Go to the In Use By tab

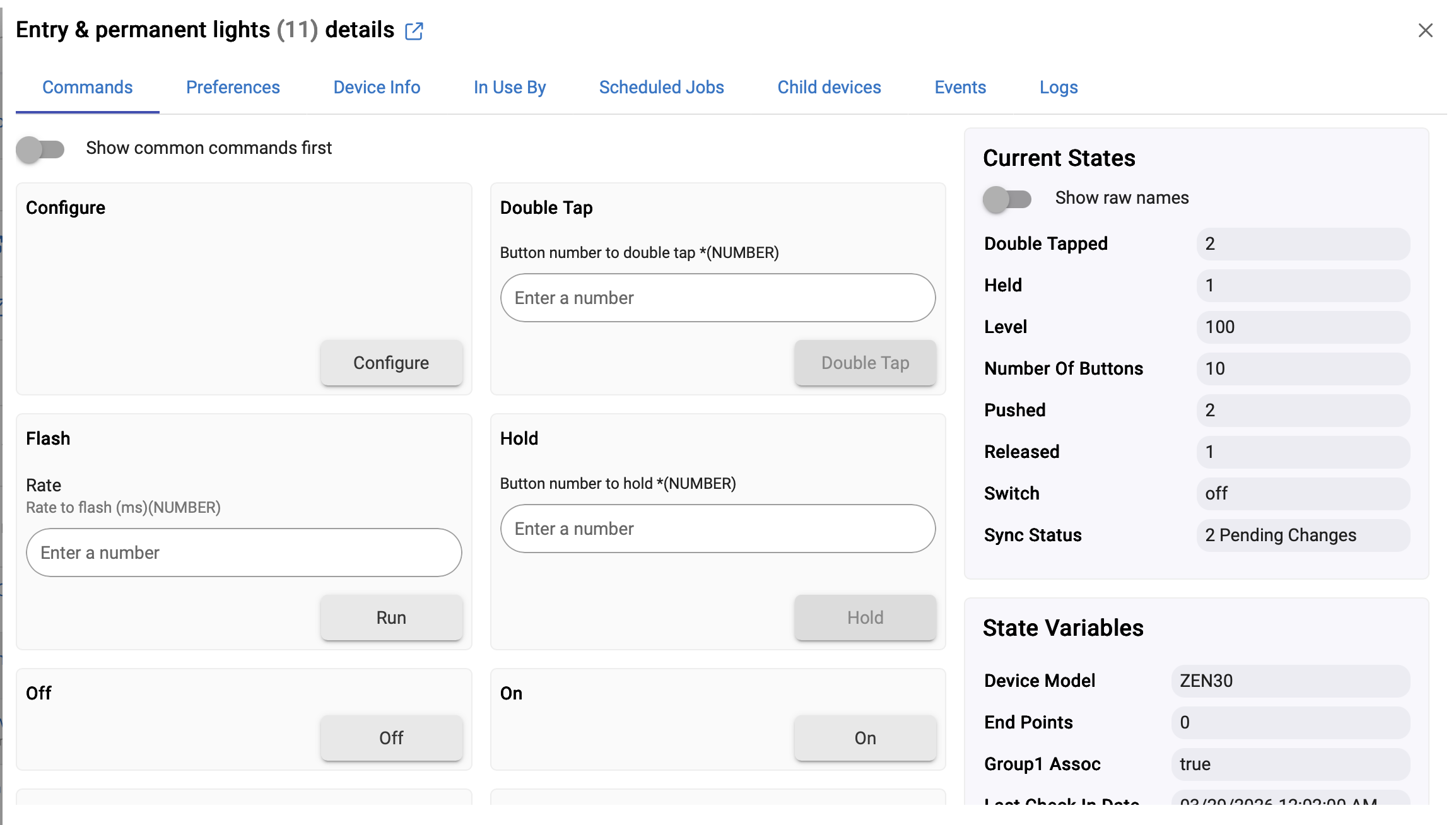tap(510, 87)
